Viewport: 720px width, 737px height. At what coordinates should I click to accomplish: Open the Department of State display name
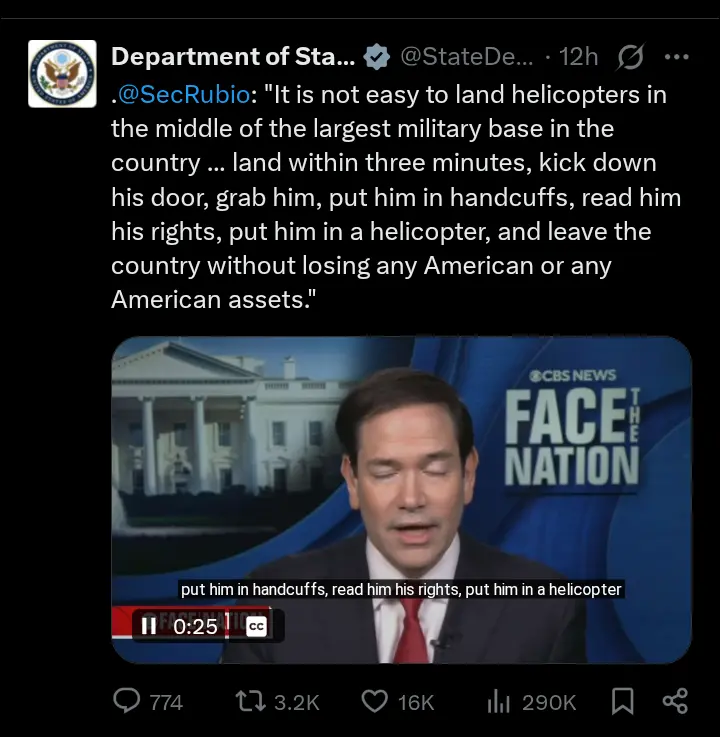[233, 57]
